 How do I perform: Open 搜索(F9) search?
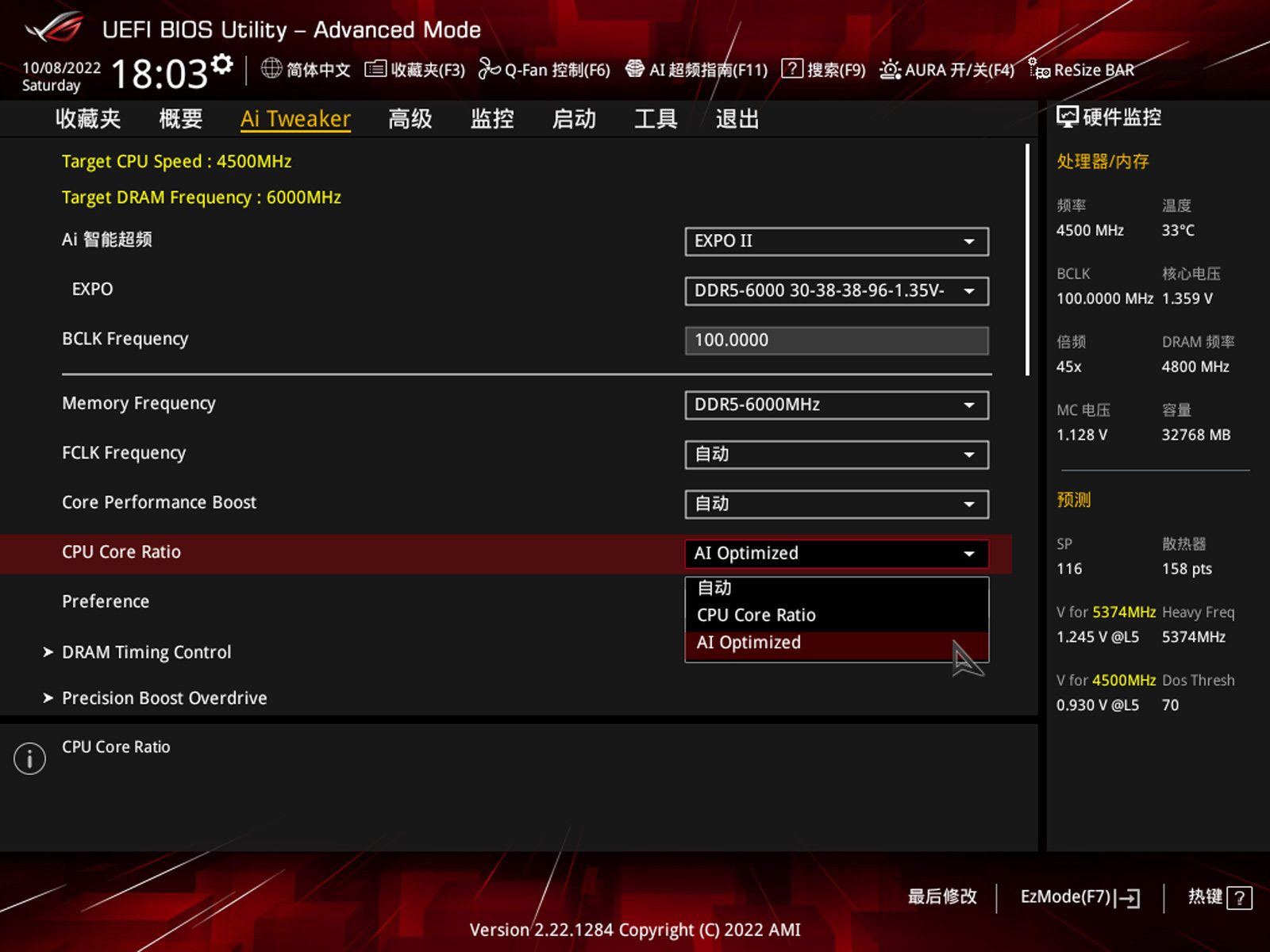824,69
